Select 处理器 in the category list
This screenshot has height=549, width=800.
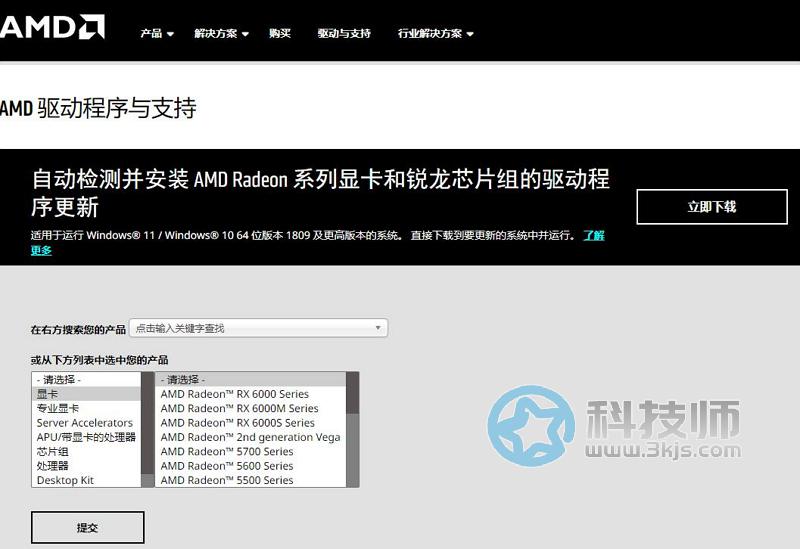86,465
